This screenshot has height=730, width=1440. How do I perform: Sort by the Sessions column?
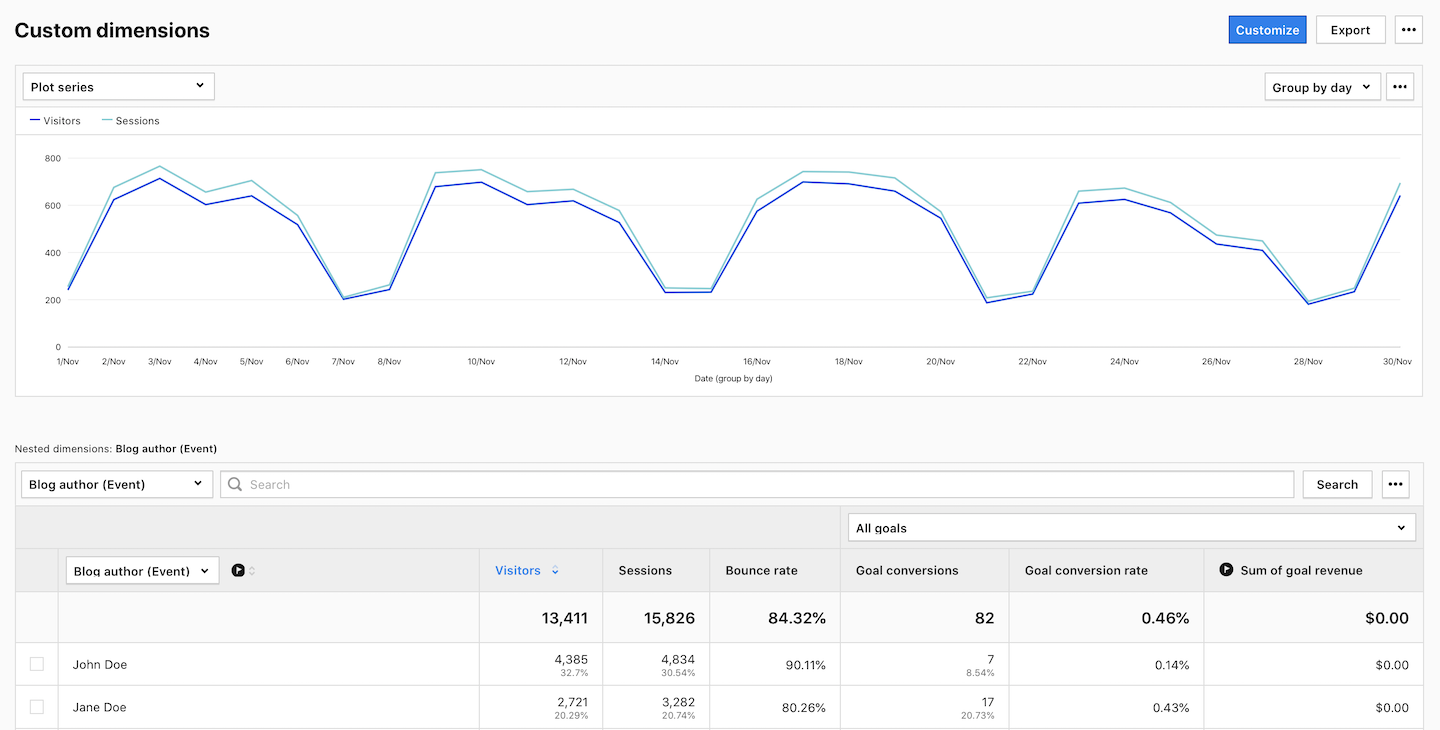pyautogui.click(x=645, y=570)
